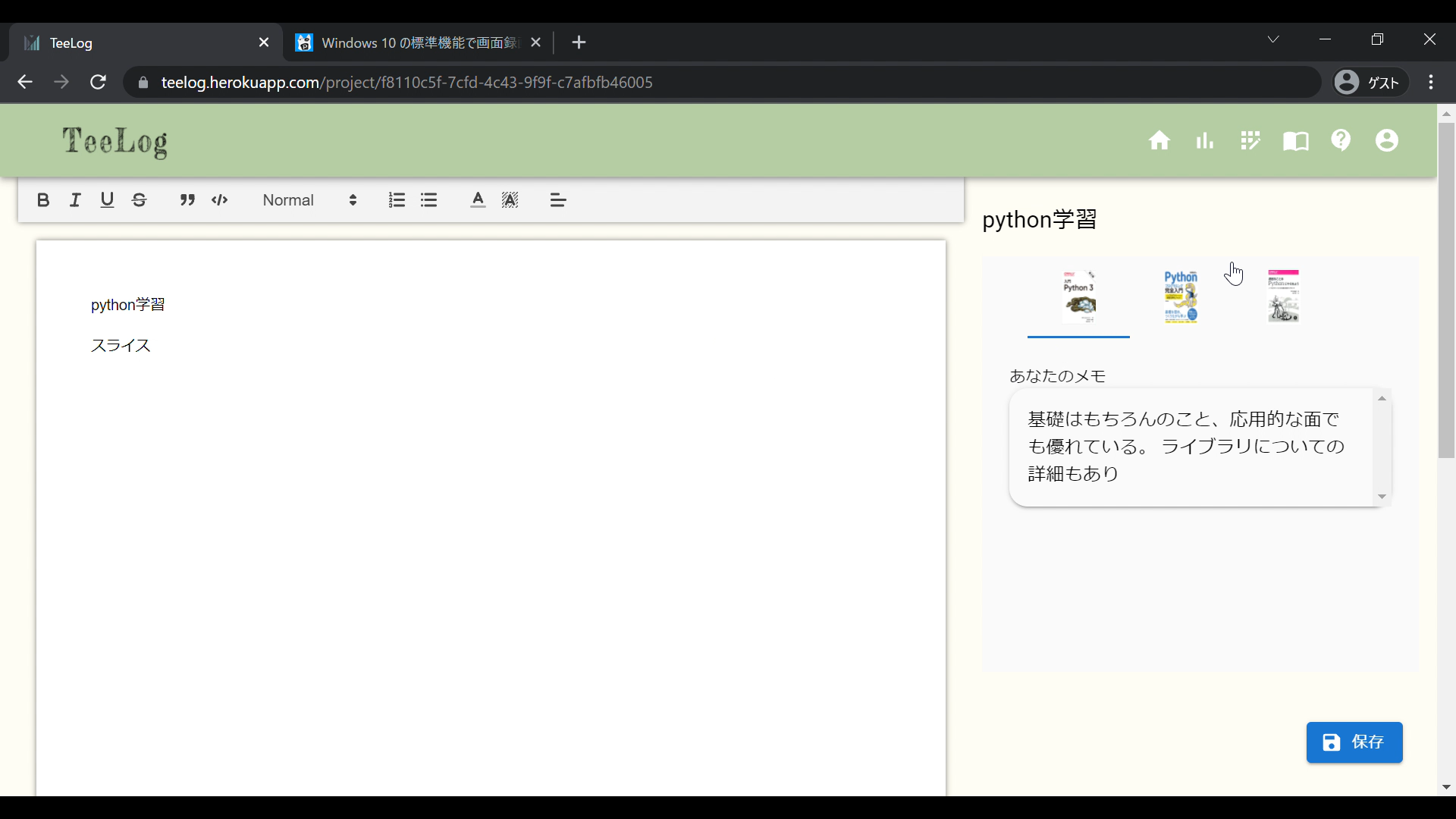Toggle underline formatting
Viewport: 1456px width, 819px height.
pos(107,200)
